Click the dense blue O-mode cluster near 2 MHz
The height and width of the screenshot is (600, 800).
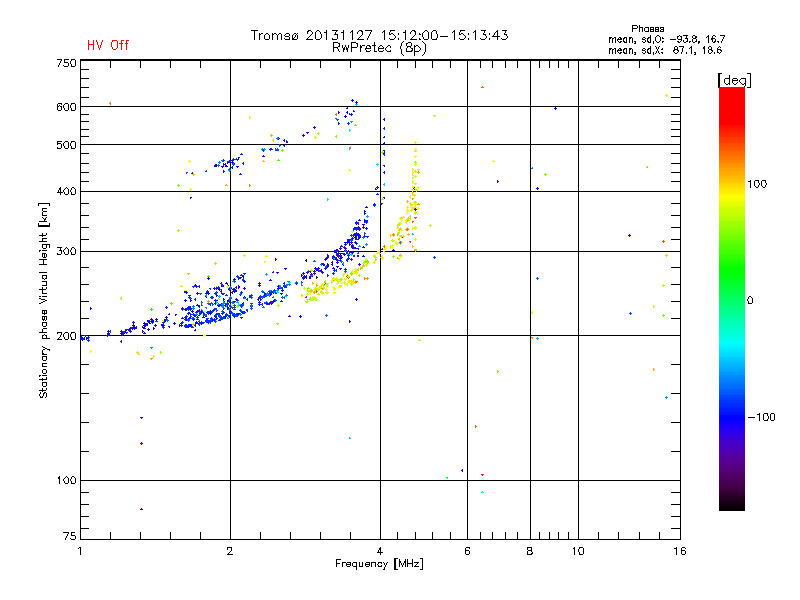point(217,304)
